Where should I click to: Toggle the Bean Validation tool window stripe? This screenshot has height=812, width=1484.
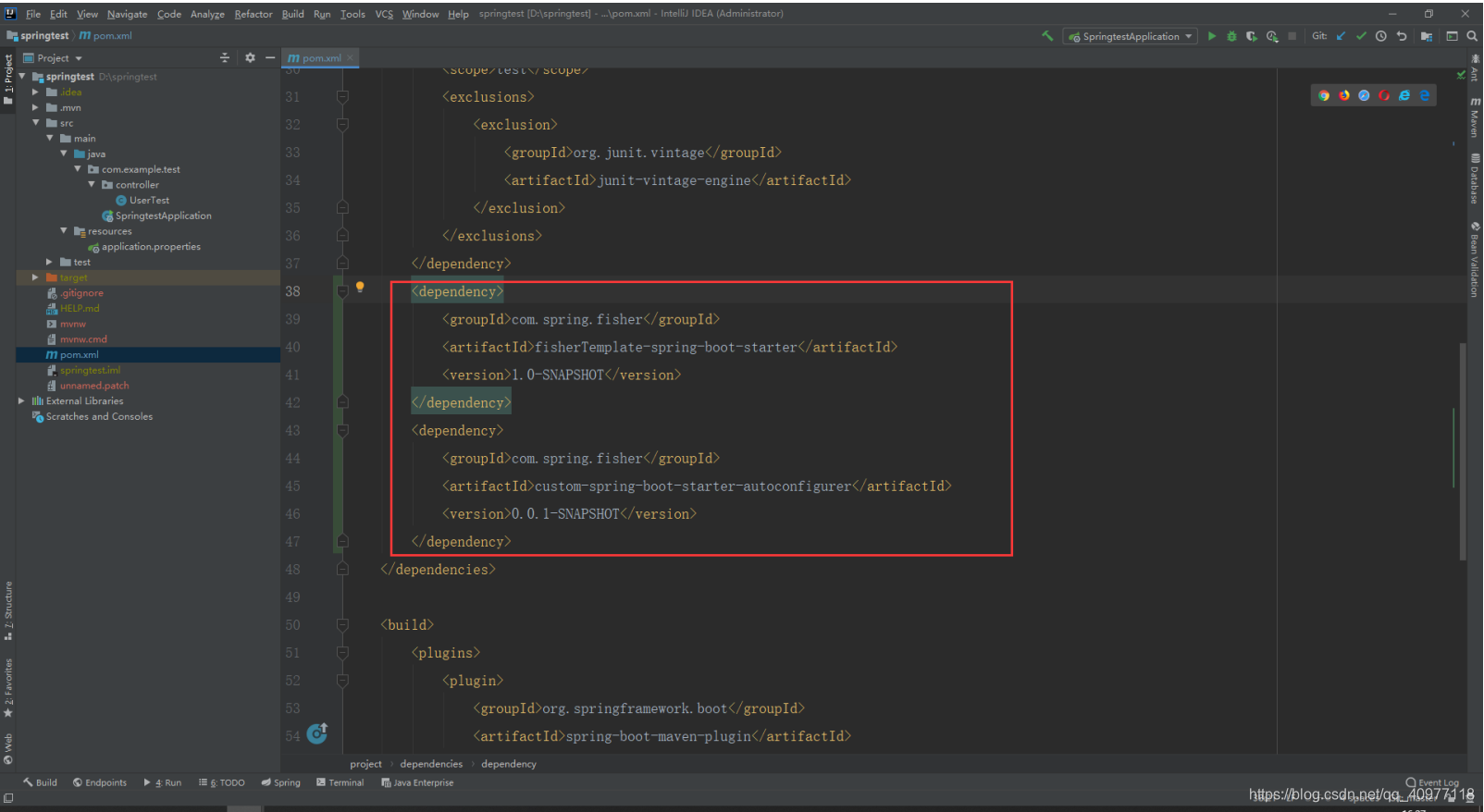[1475, 259]
